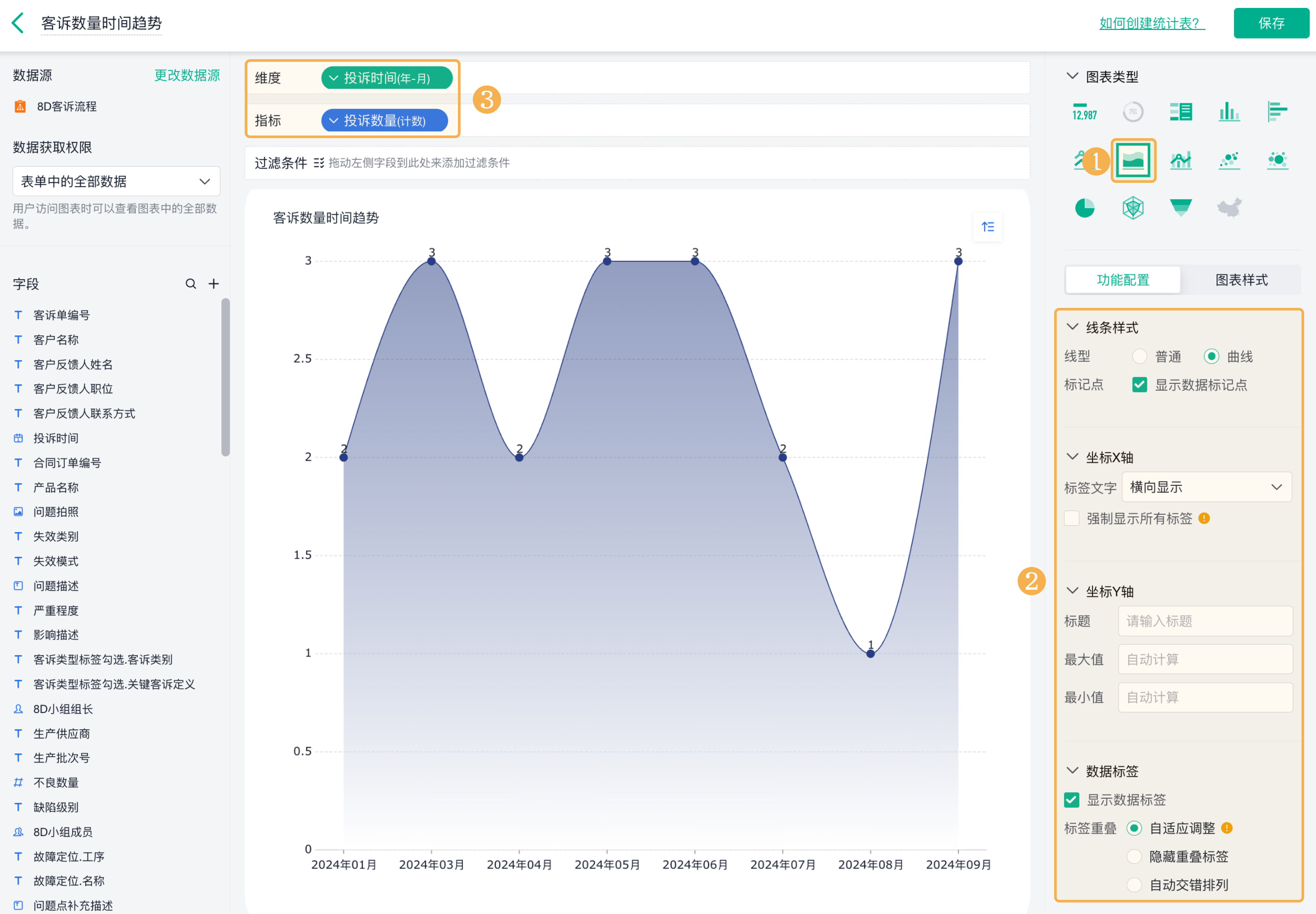The height and width of the screenshot is (914, 1316).
Task: Collapse the 线条样式 section
Action: (x=1072, y=327)
